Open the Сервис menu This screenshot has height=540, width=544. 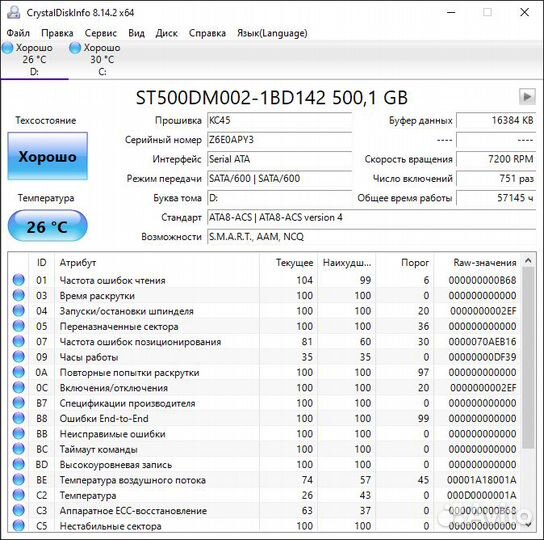point(101,33)
